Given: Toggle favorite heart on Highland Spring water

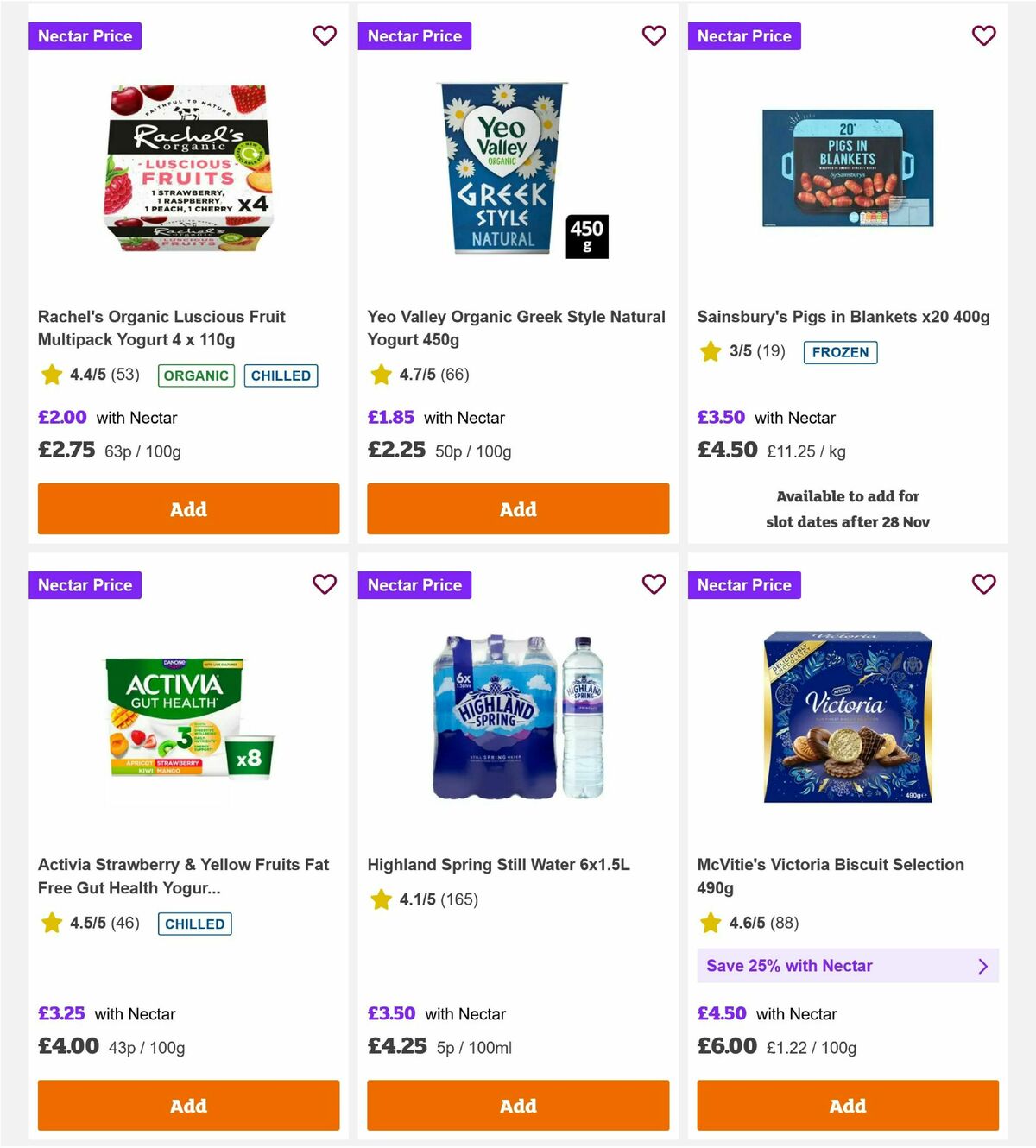Looking at the screenshot, I should 654,584.
